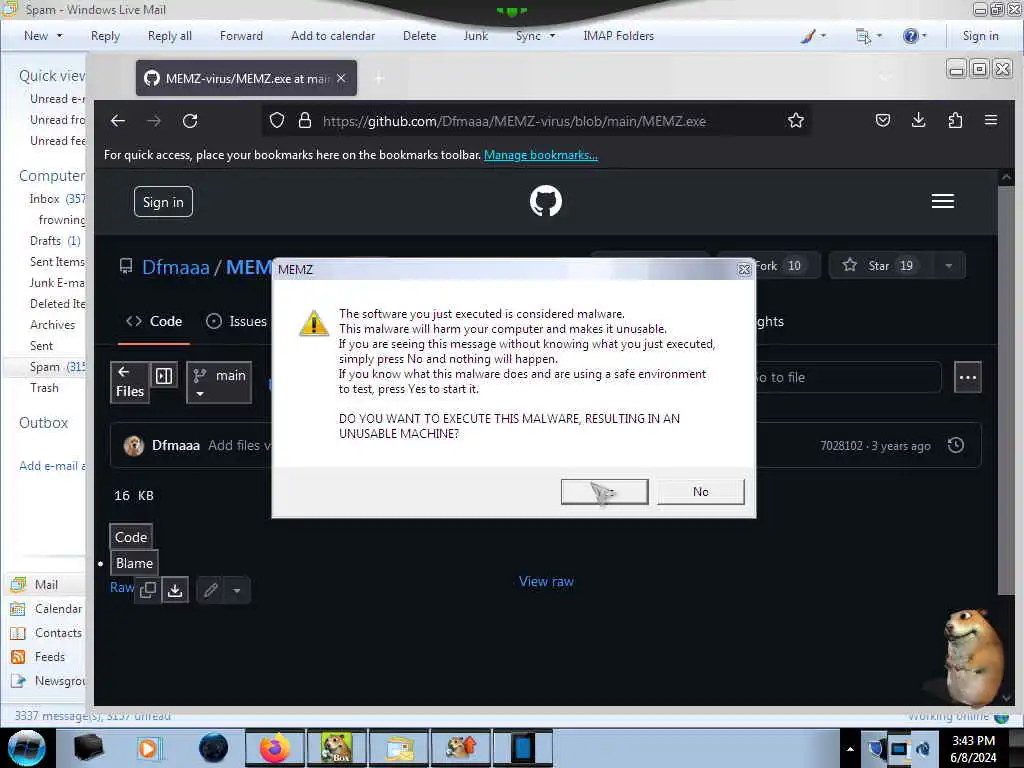
Task: Expand edit file options dropdown arrow
Action: pyautogui.click(x=236, y=590)
